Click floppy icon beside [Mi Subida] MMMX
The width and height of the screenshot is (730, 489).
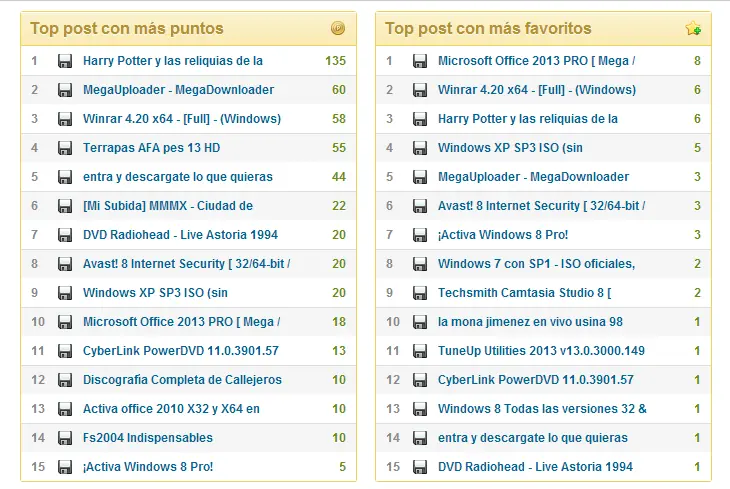point(65,206)
